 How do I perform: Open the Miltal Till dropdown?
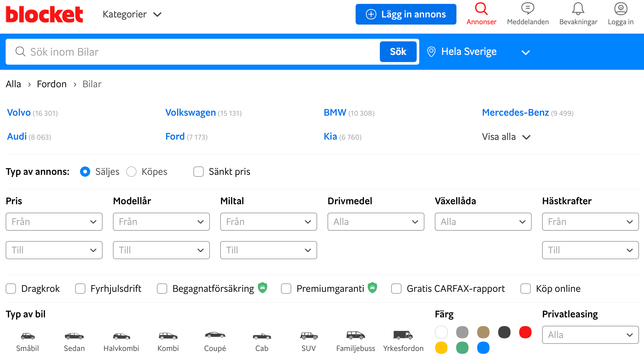point(268,250)
